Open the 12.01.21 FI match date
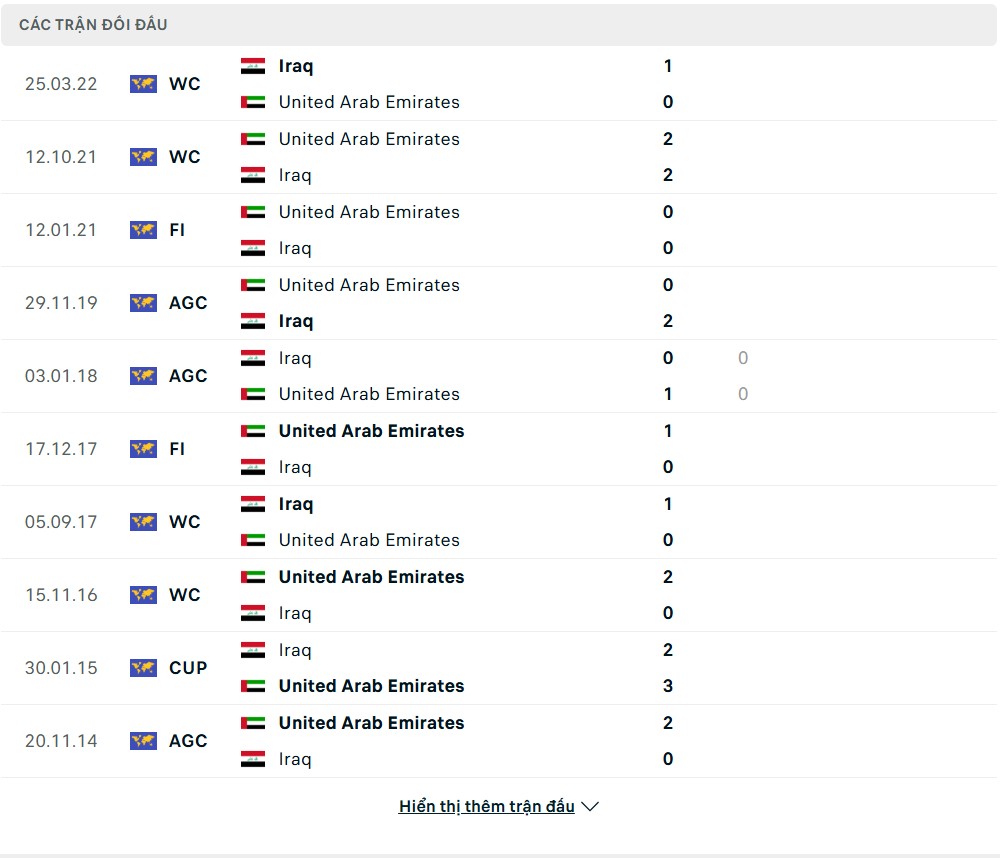This screenshot has width=1000, height=858. 61,230
